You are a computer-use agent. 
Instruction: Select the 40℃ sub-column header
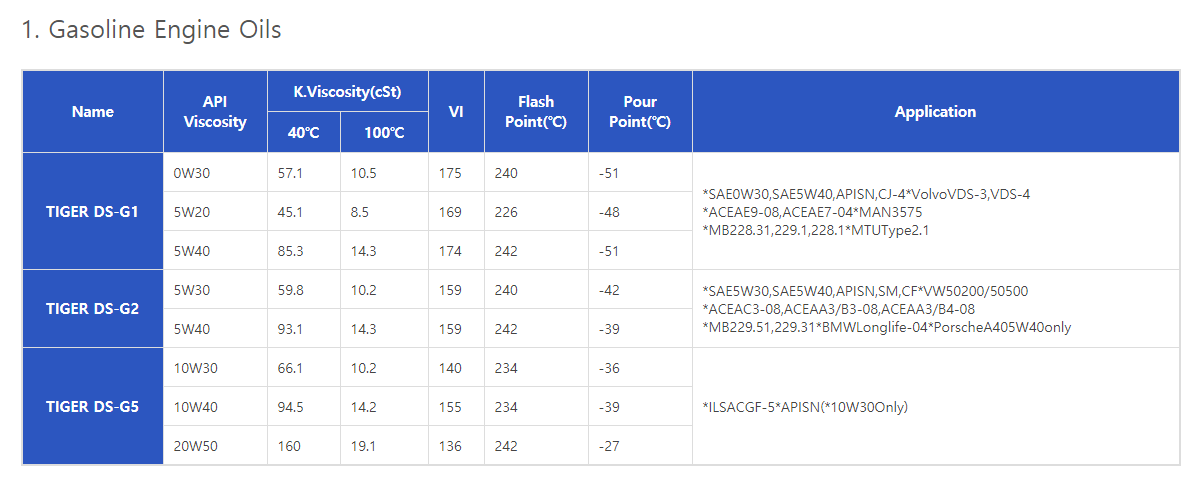click(x=303, y=132)
